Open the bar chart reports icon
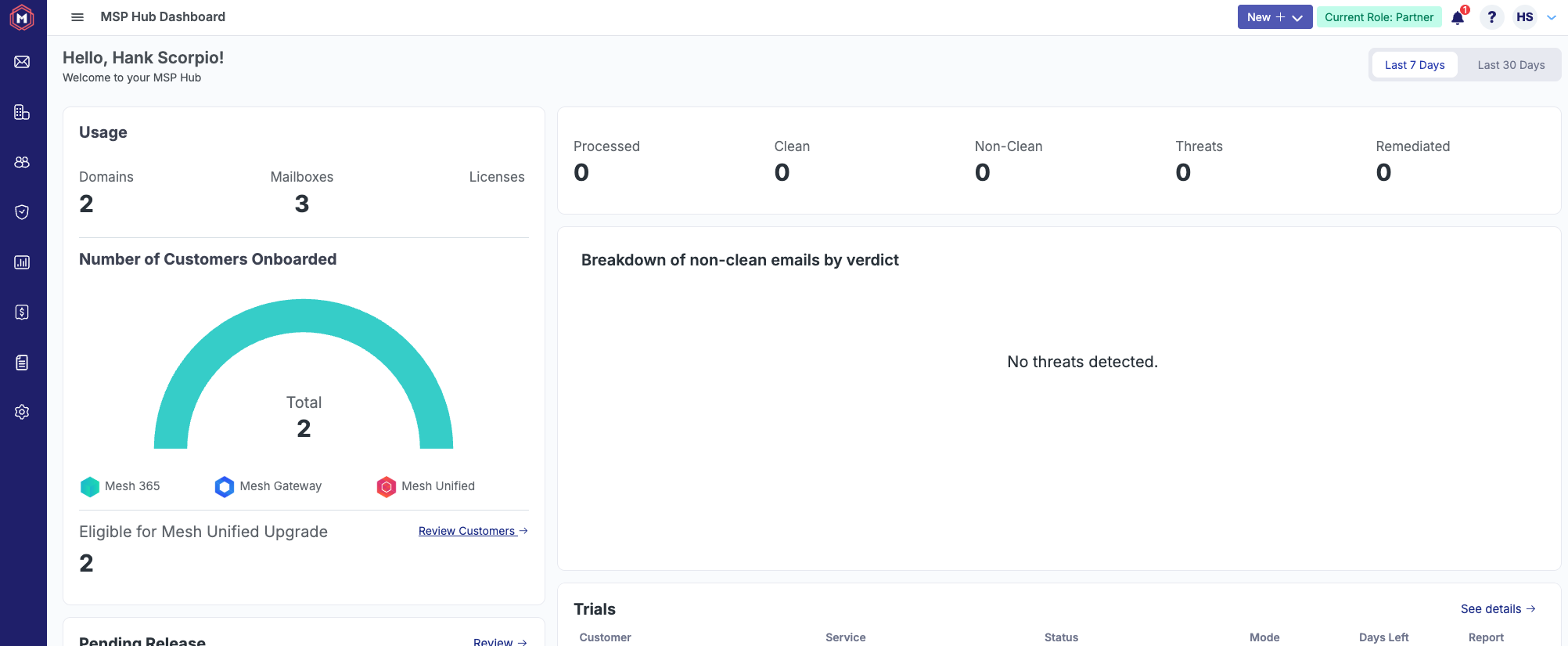The image size is (1568, 646). pos(22,262)
